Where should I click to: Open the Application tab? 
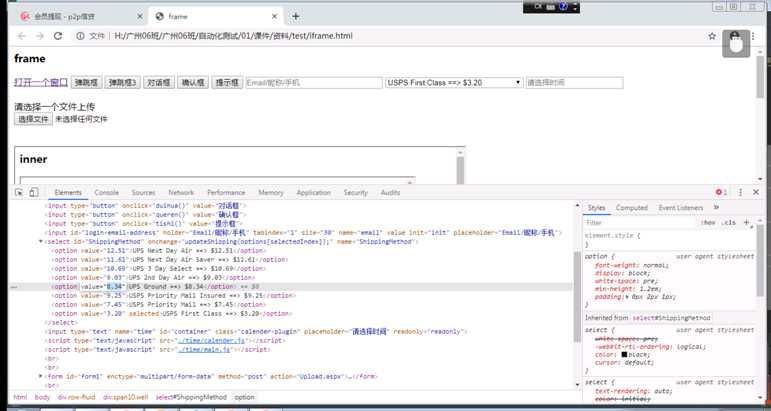tap(314, 192)
